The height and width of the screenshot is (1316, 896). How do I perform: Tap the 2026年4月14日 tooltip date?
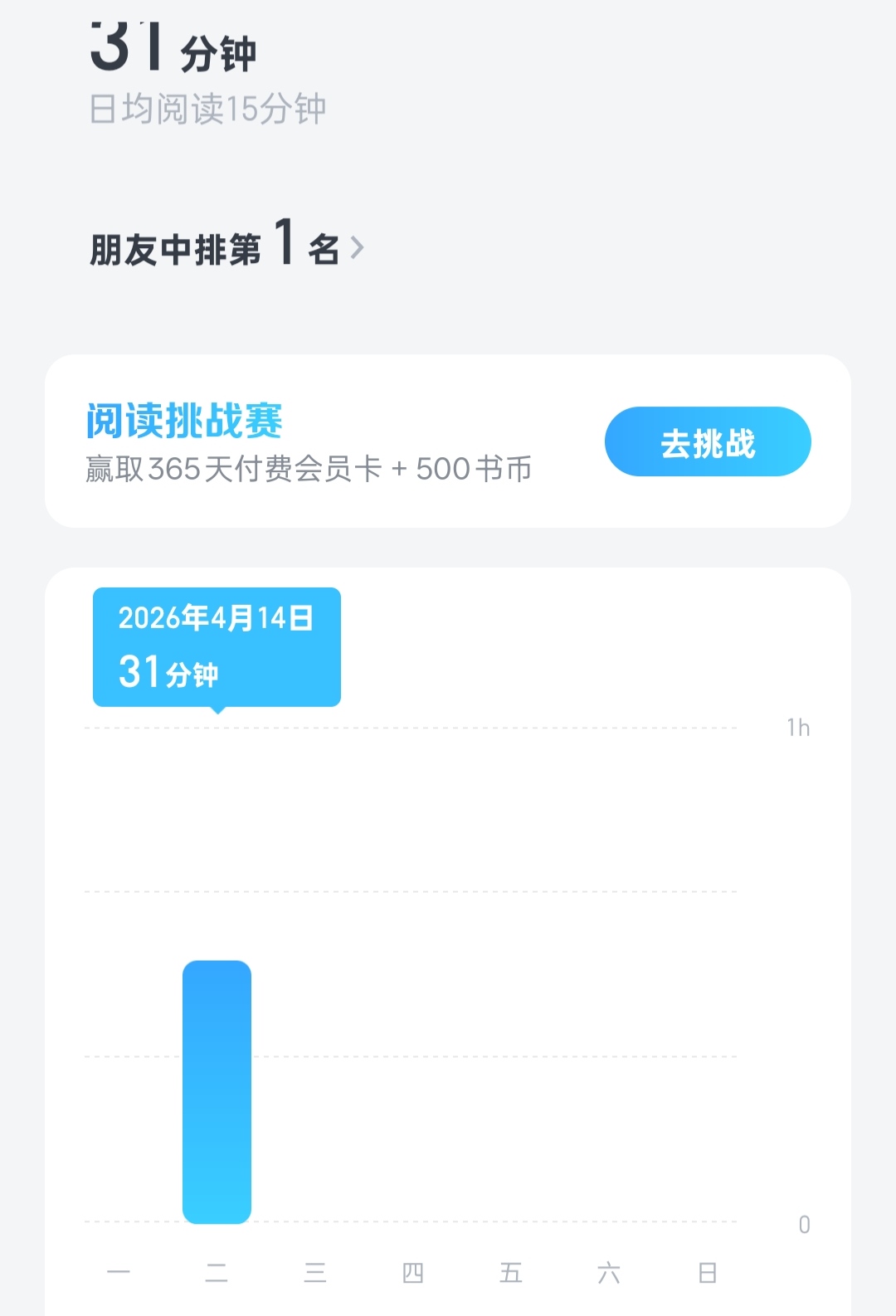216,618
